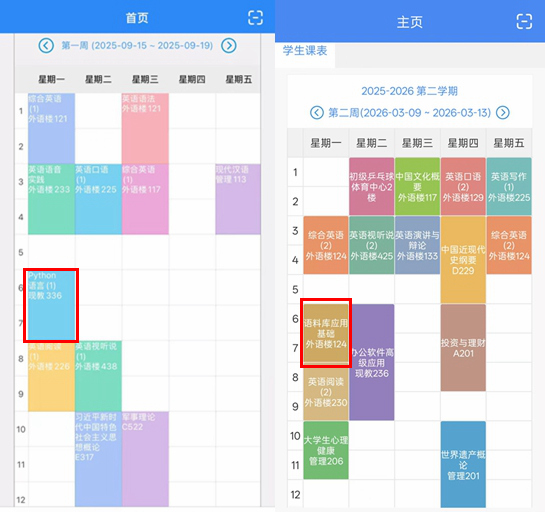The height and width of the screenshot is (512, 545).
Task: Click 星期五 header in 首页 timetable
Action: 238,80
